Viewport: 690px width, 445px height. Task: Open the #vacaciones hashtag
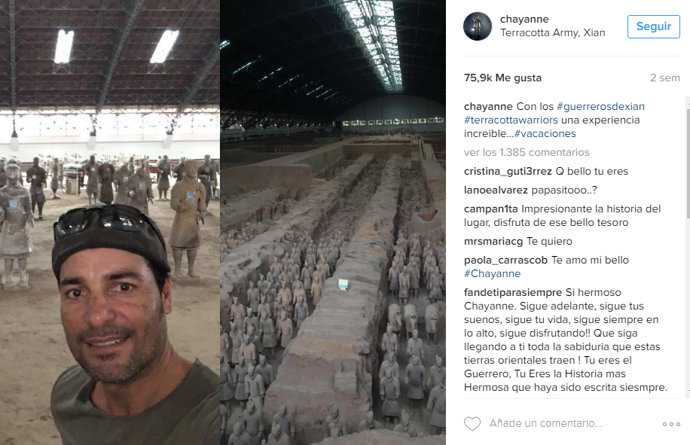pyautogui.click(x=545, y=133)
